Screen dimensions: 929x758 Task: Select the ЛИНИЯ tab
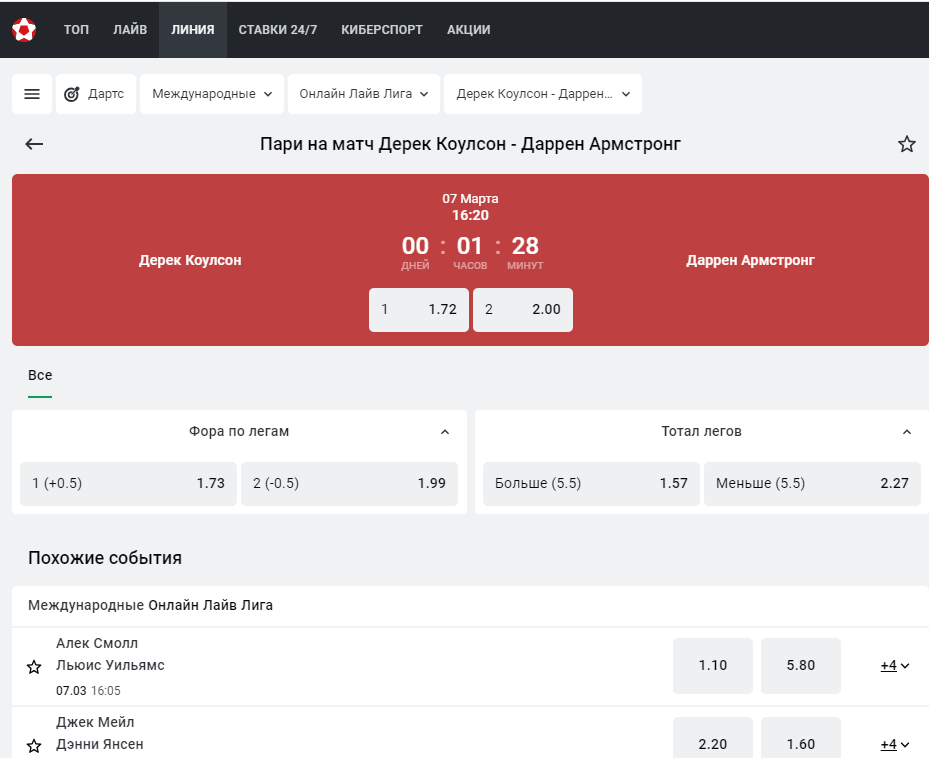193,29
